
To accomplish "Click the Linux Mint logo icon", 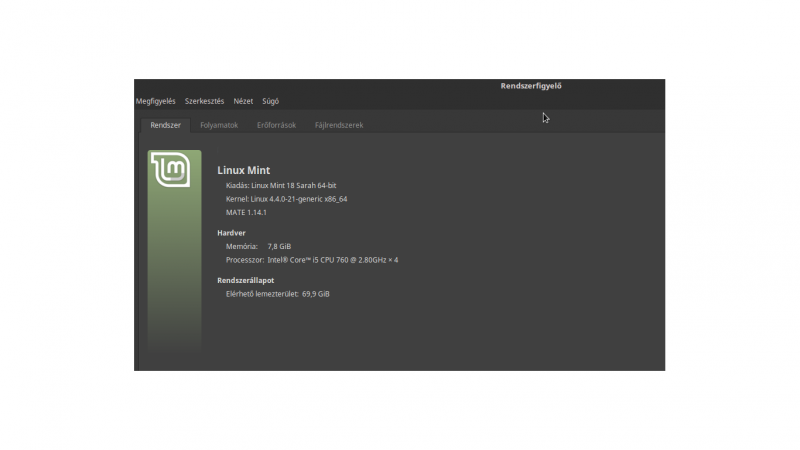I will pos(171,170).
